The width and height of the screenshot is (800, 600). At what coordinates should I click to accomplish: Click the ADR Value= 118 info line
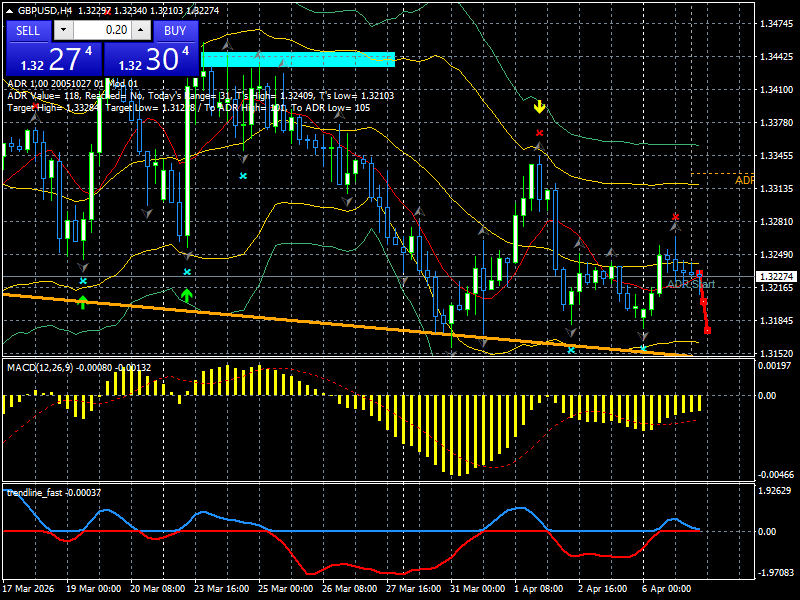pos(201,96)
